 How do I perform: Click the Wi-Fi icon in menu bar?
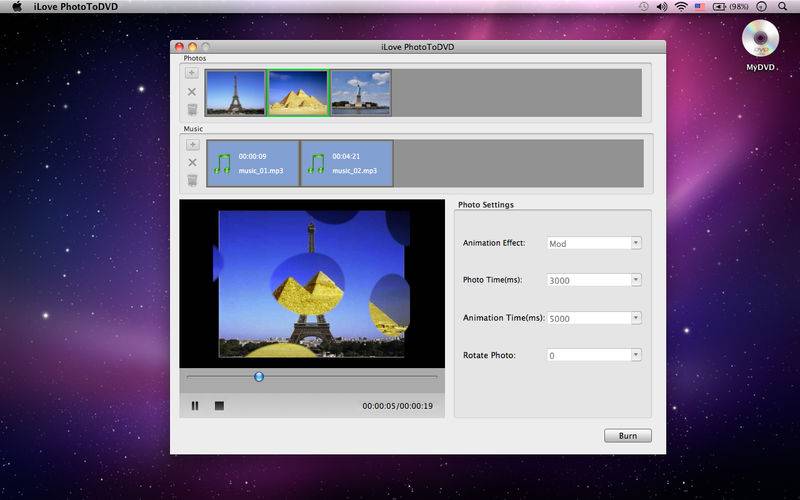point(681,7)
